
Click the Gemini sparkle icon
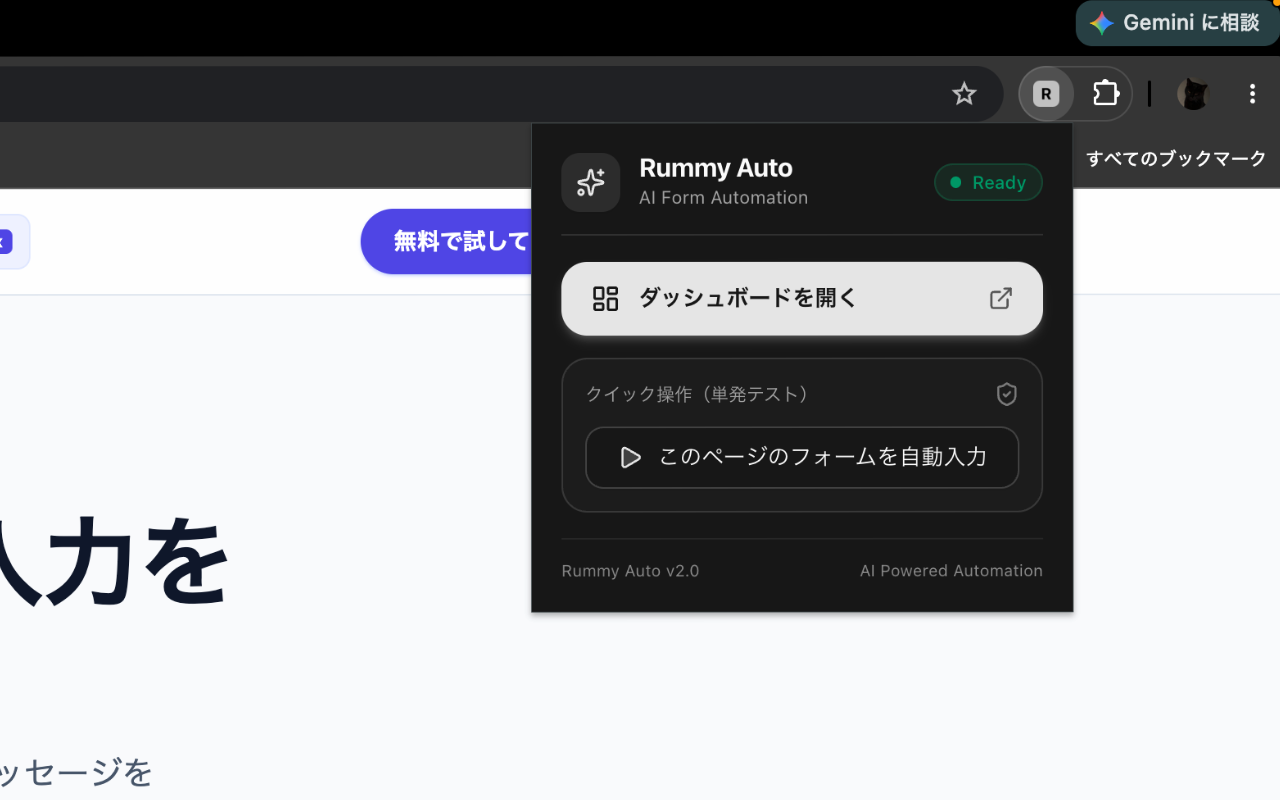(1102, 23)
